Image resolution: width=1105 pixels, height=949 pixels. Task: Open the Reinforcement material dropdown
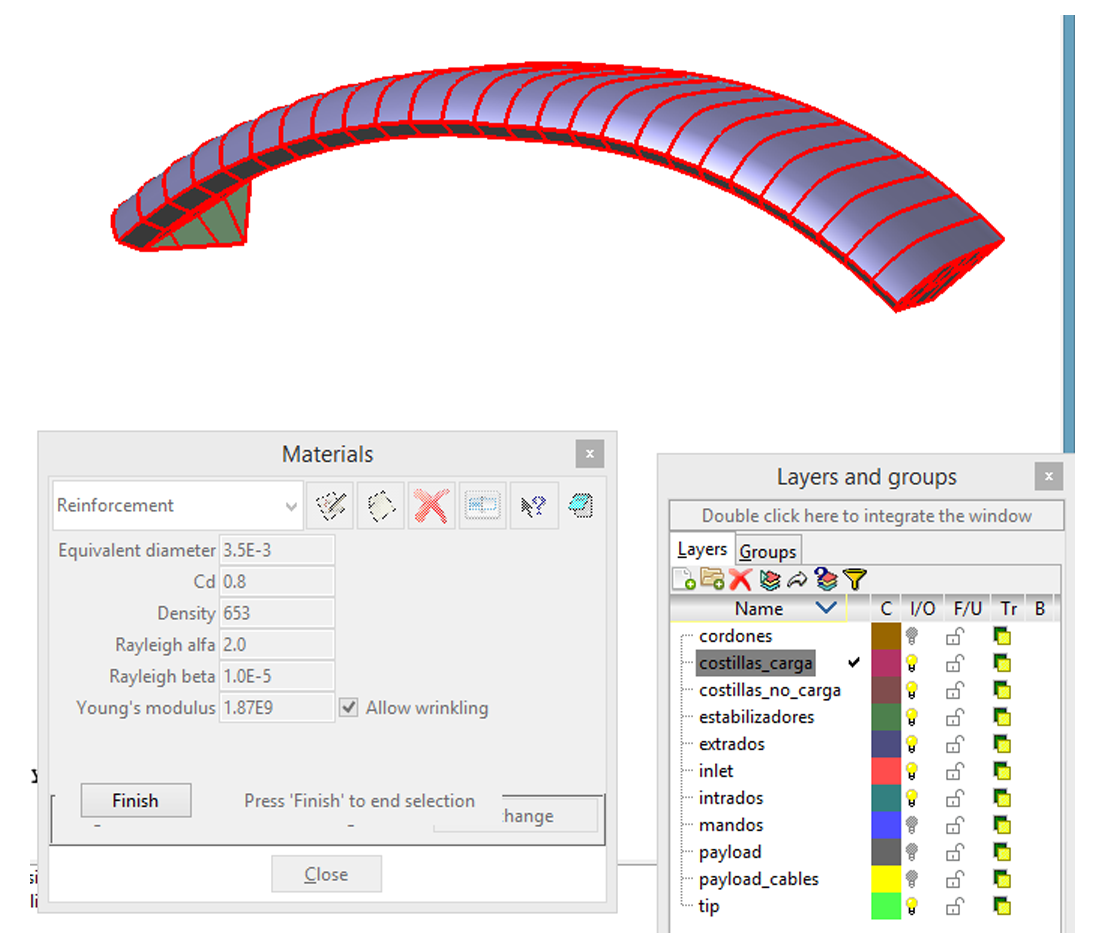(x=291, y=507)
